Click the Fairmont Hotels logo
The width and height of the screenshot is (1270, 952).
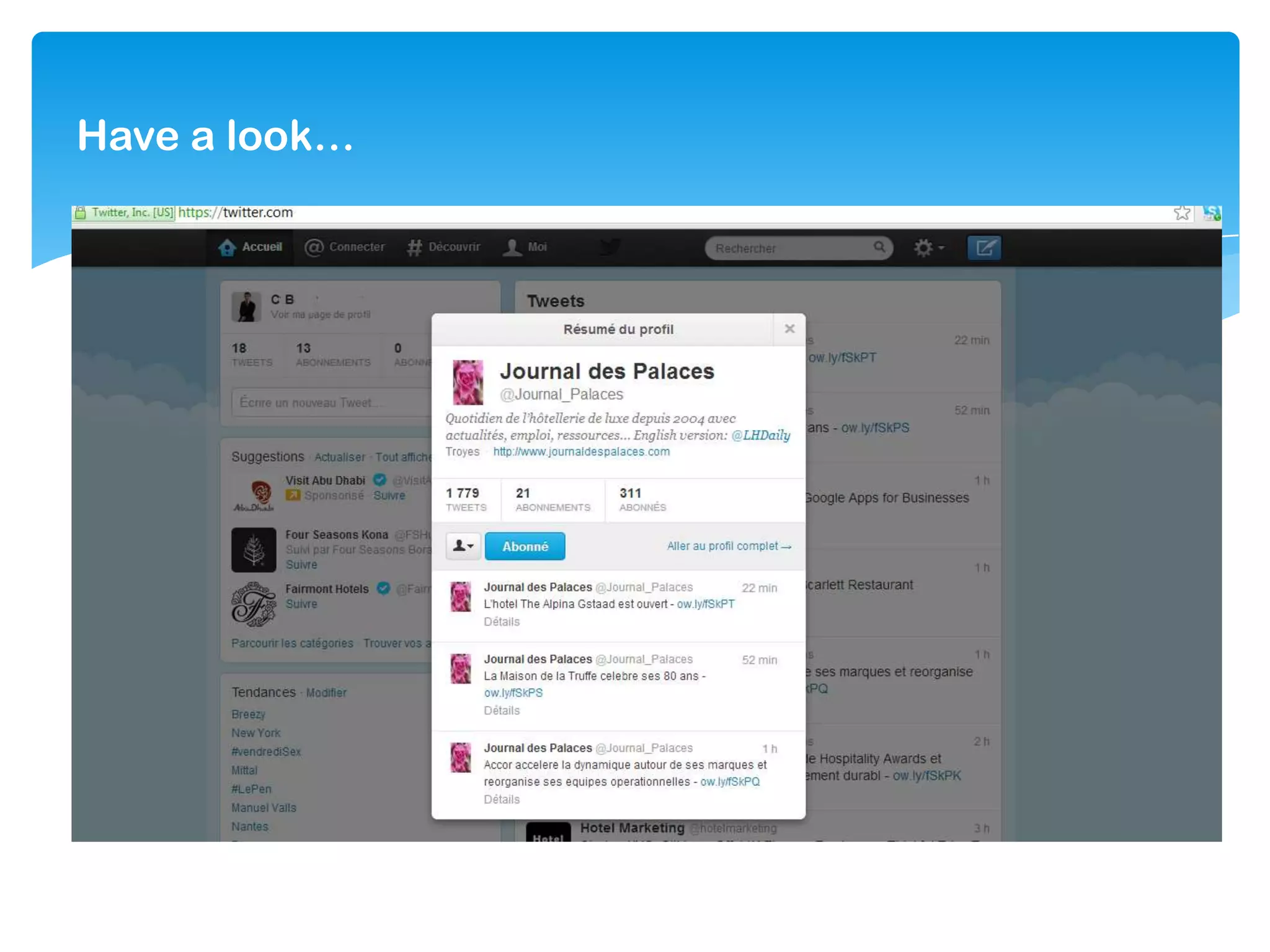[254, 604]
